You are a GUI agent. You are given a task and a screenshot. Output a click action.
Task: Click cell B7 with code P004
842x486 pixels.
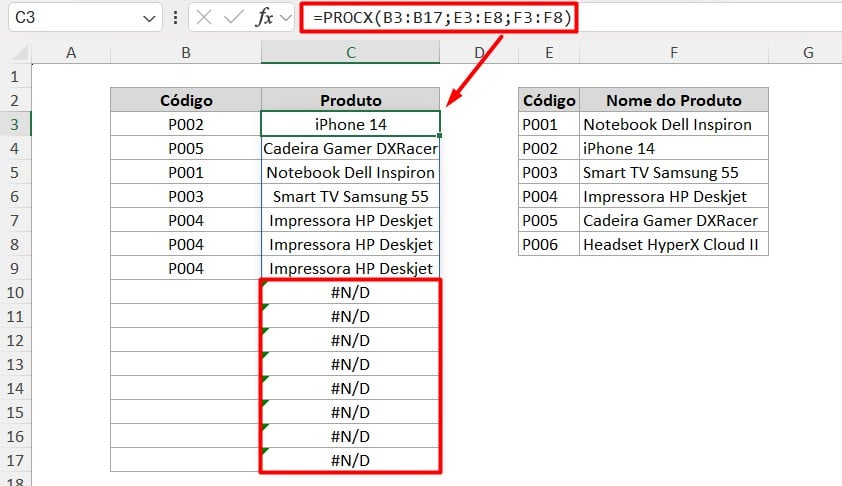(186, 220)
